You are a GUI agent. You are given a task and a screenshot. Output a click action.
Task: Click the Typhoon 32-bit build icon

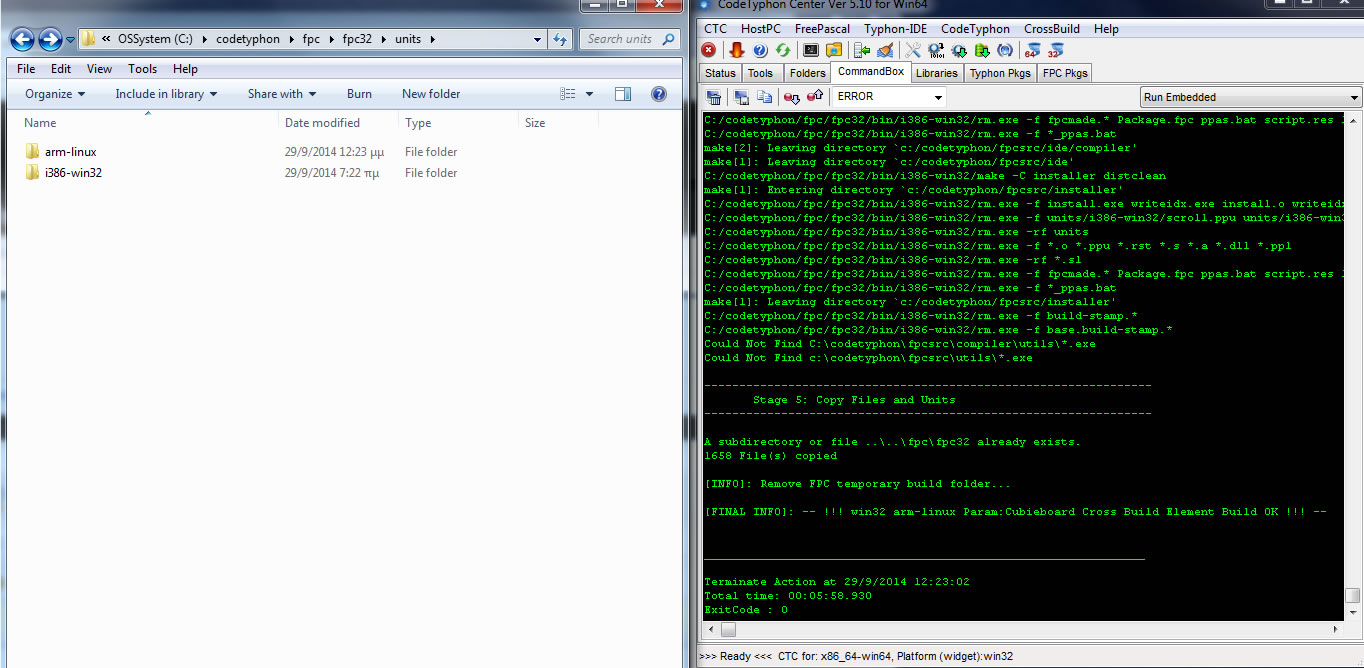click(x=1056, y=50)
